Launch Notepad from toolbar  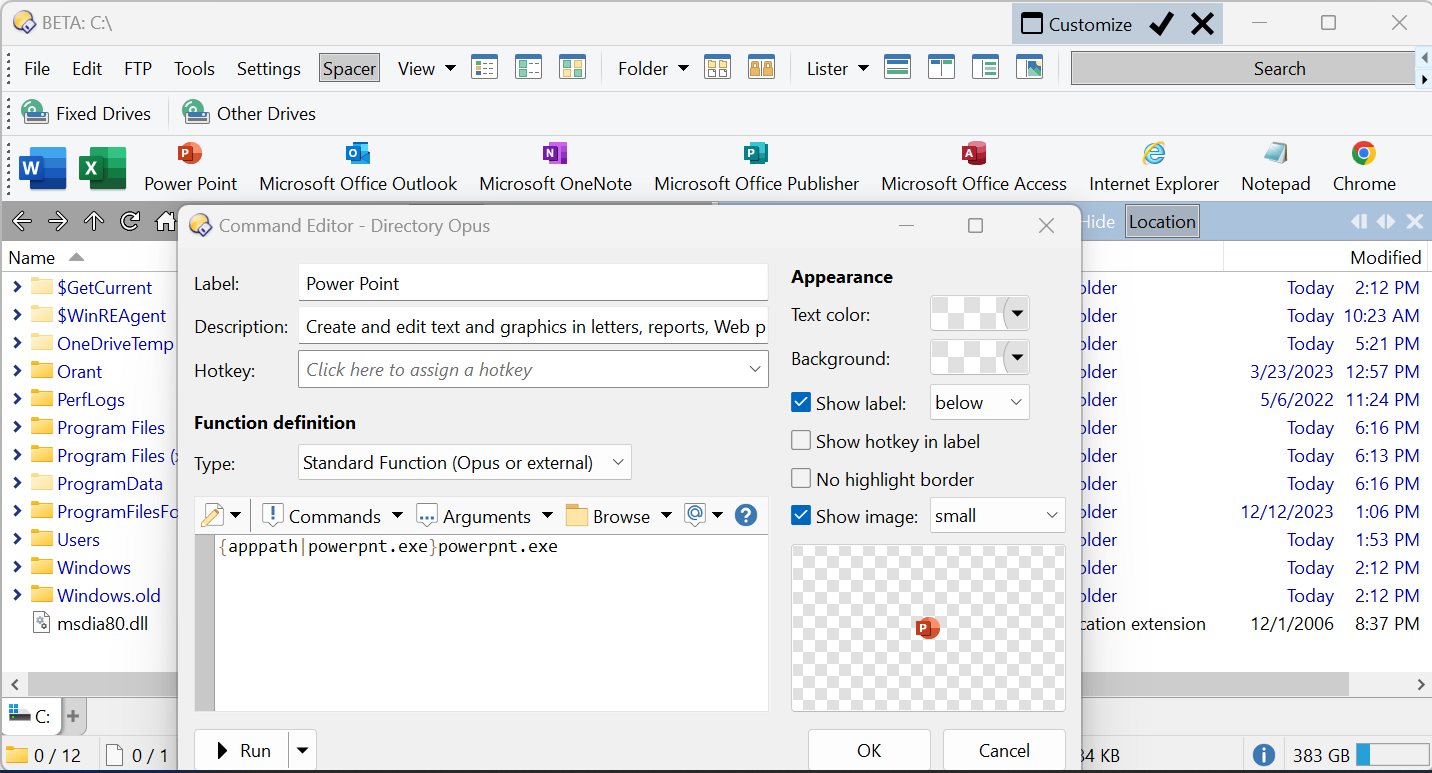tap(1275, 168)
